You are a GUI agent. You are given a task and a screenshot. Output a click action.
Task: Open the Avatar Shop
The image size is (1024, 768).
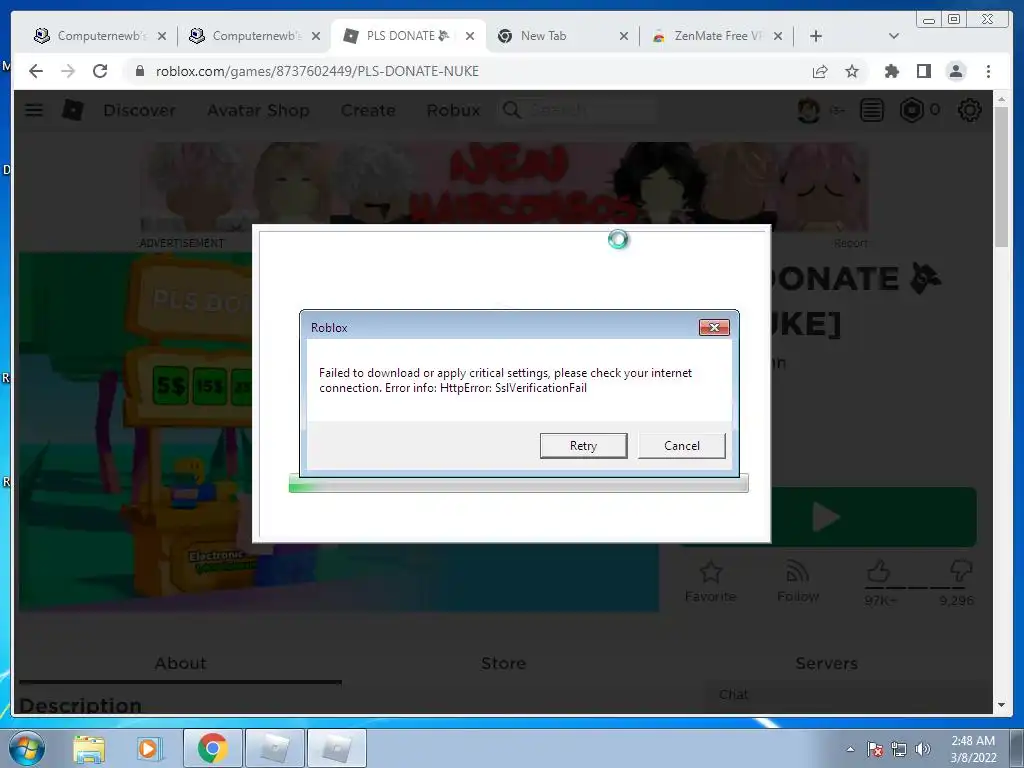pos(258,110)
